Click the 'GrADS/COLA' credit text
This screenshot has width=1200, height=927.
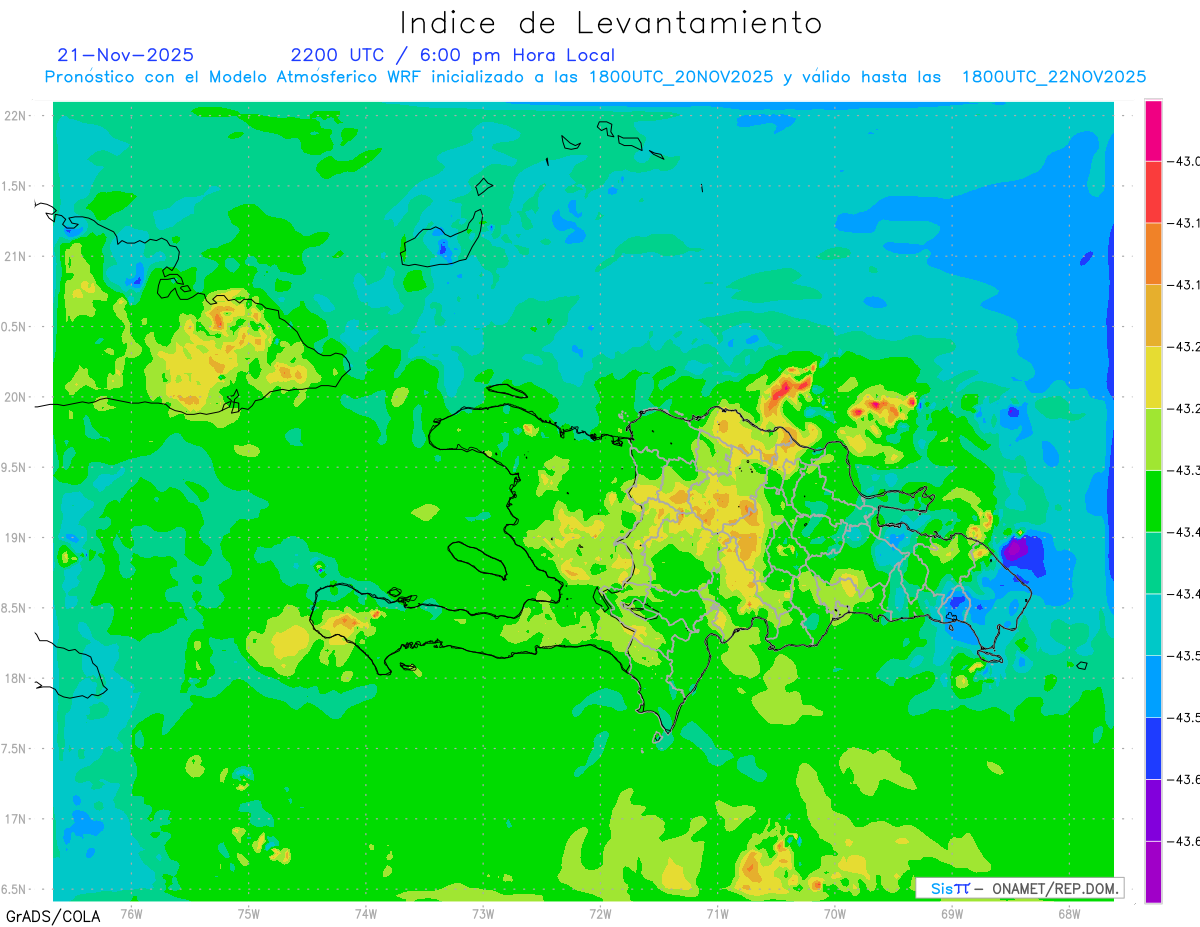coord(53,916)
